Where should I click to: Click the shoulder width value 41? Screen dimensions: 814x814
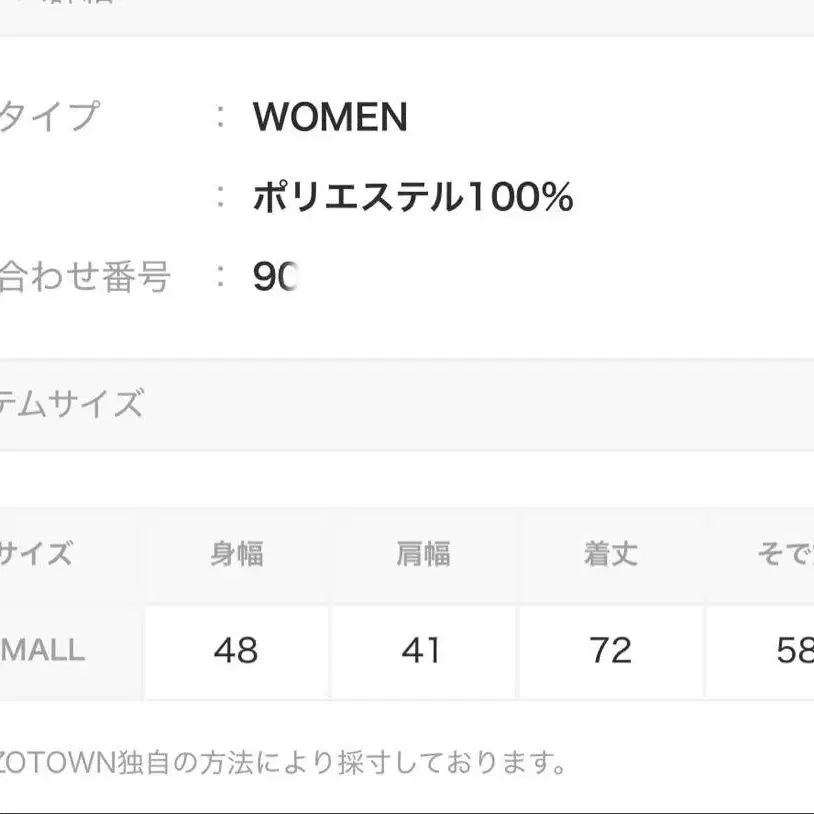pyautogui.click(x=422, y=651)
